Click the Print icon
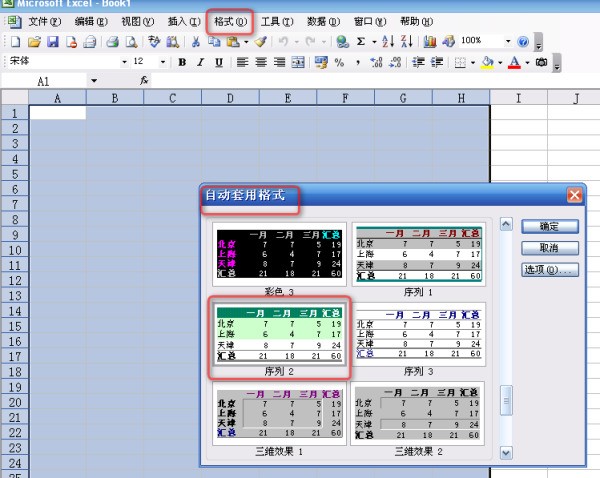 112,41
